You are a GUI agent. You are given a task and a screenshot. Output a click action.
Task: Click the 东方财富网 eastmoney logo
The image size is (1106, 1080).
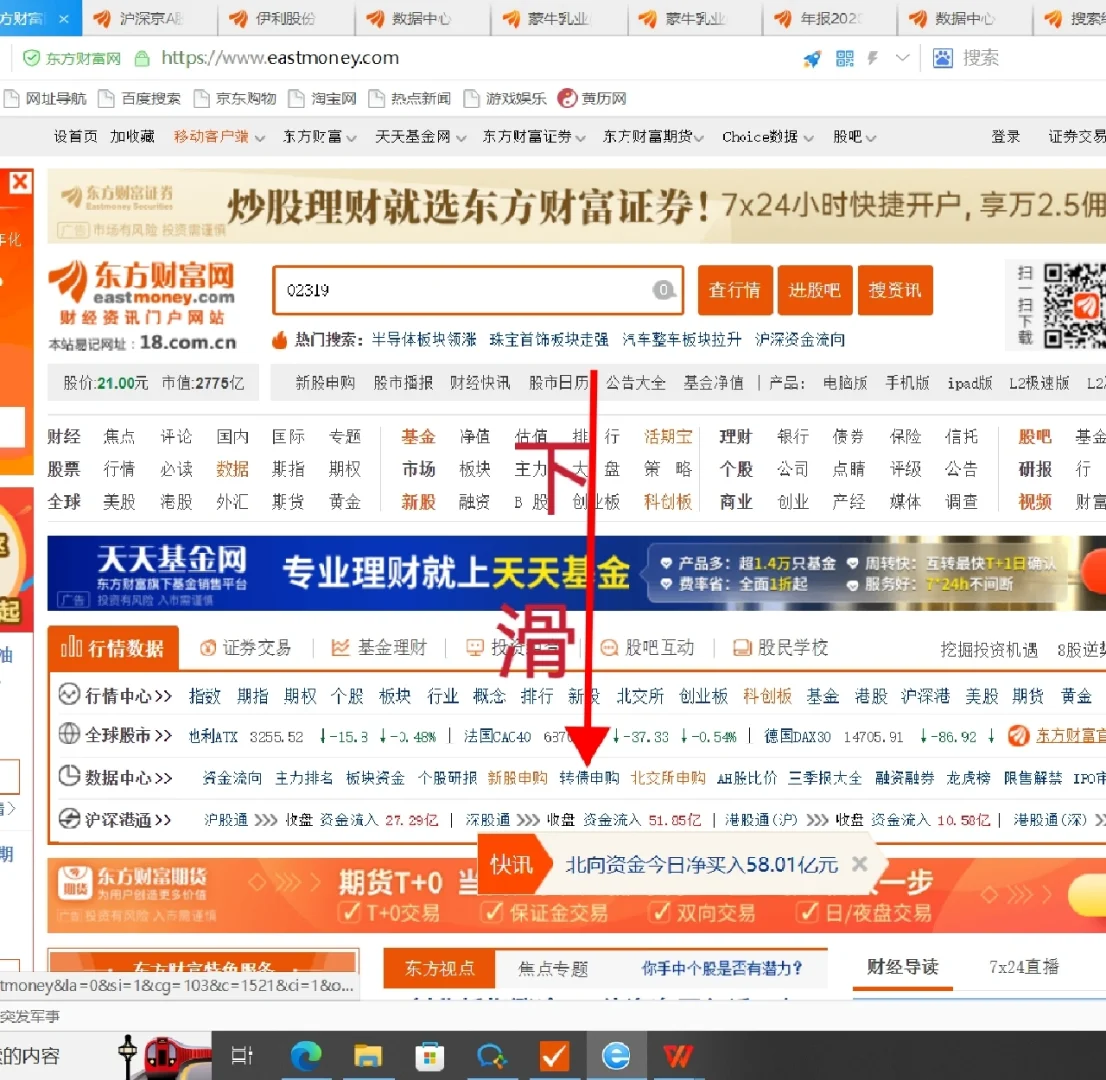tap(141, 293)
